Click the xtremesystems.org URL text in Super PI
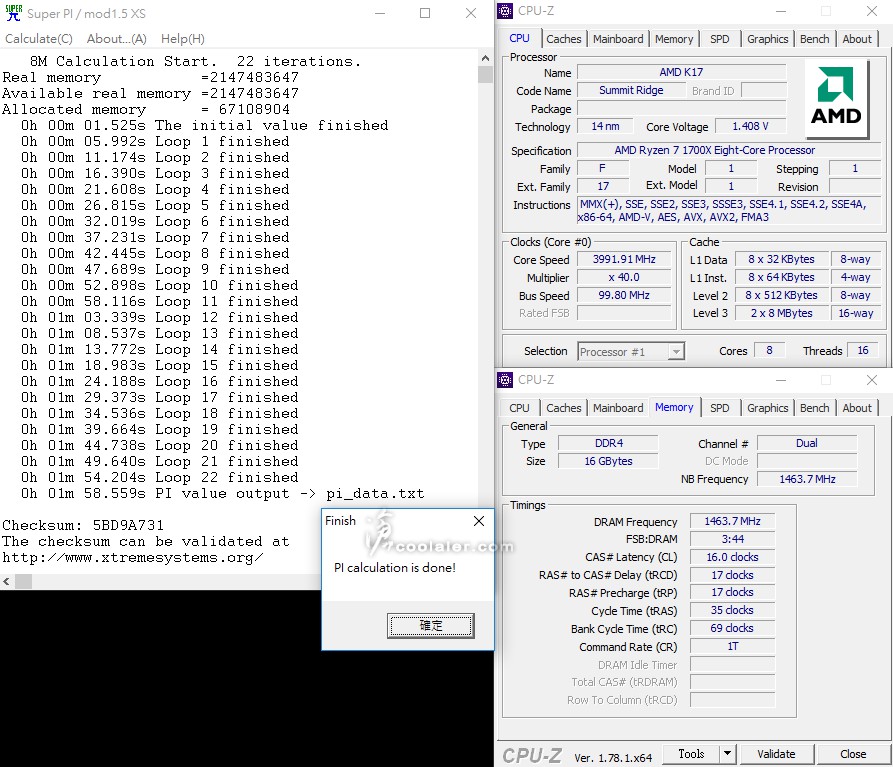The width and height of the screenshot is (893, 767). [x=133, y=557]
